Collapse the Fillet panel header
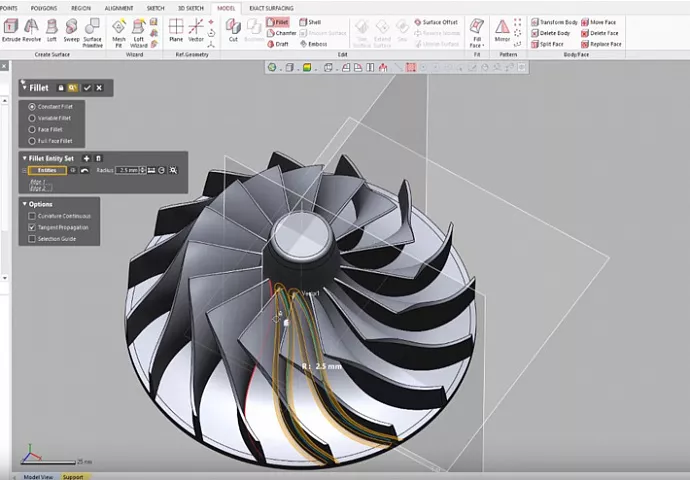This screenshot has height=480, width=690. (25, 88)
